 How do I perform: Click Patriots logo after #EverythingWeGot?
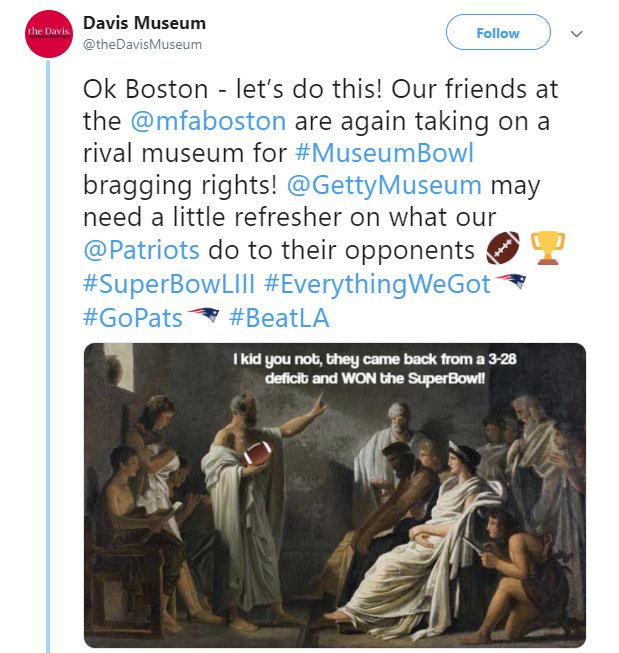tap(510, 283)
